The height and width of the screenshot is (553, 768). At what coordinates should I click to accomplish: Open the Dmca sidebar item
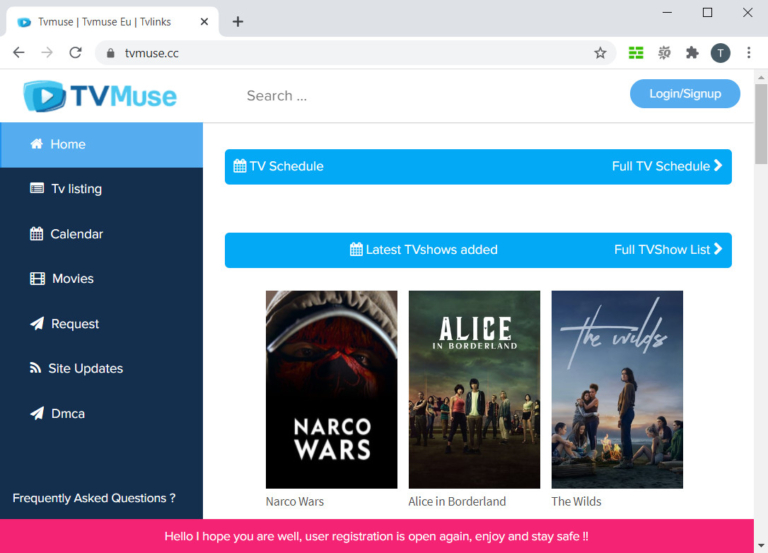(x=69, y=413)
